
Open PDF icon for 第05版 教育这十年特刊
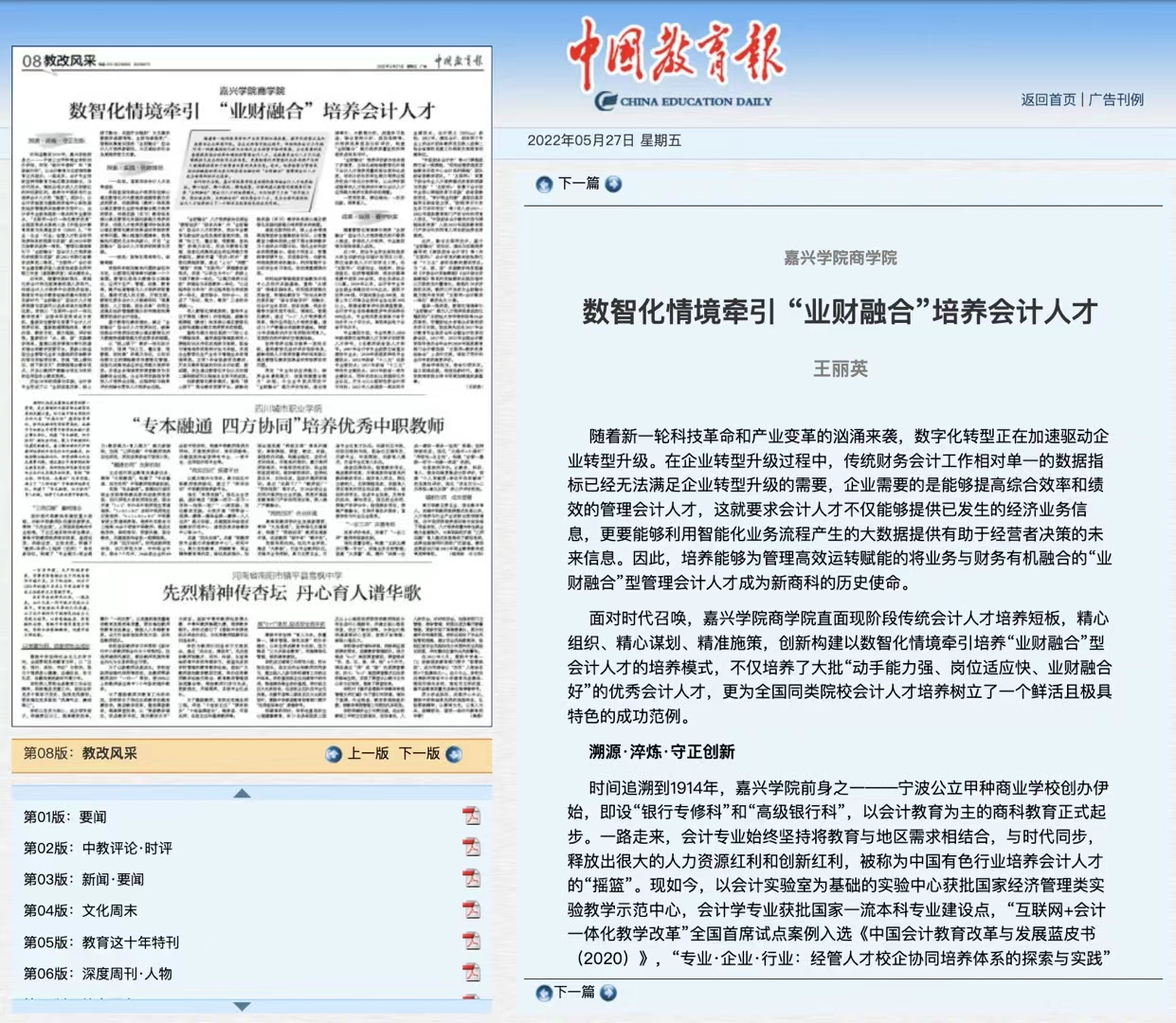(471, 941)
